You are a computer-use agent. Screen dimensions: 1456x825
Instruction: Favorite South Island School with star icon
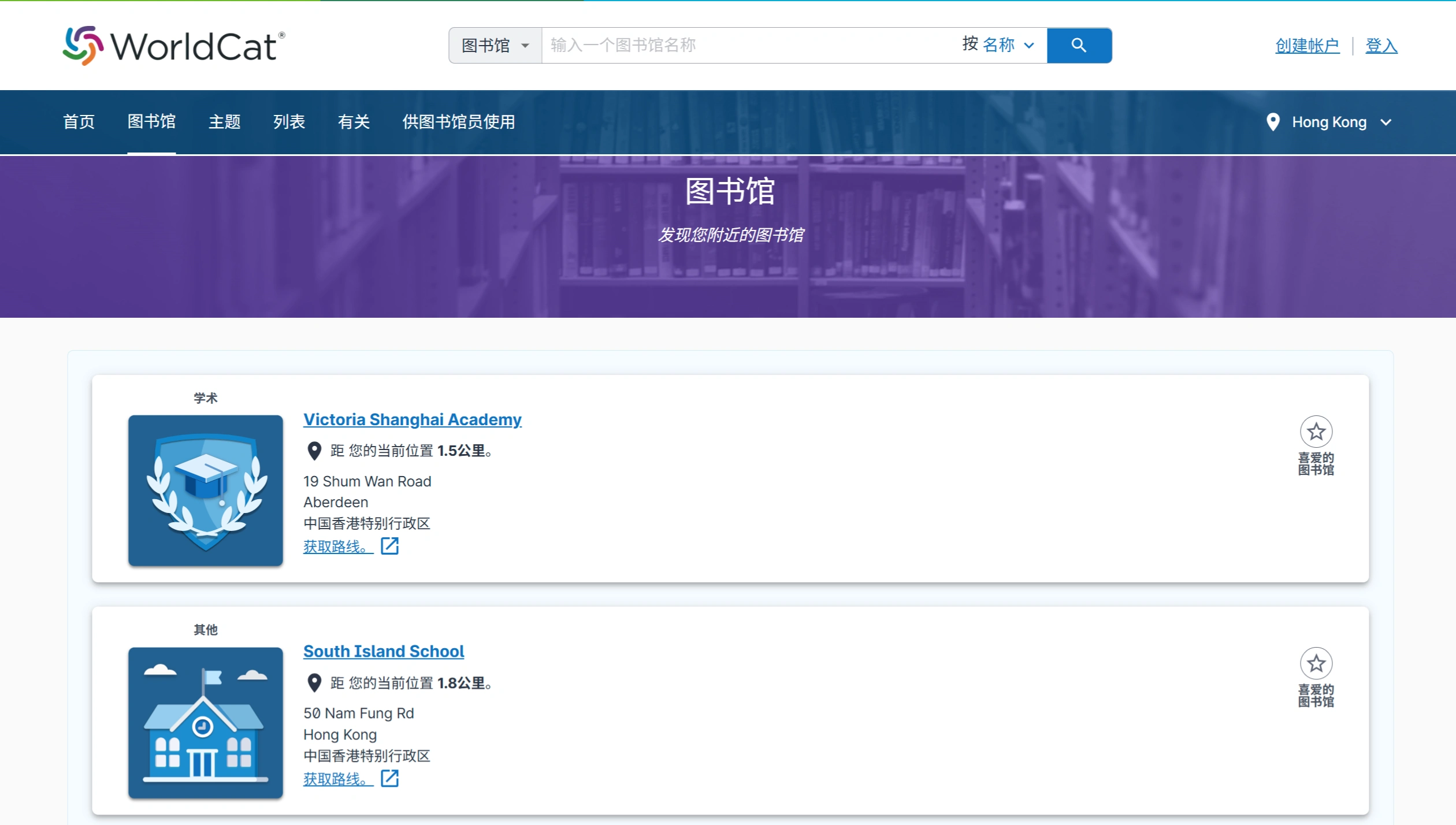coord(1316,663)
